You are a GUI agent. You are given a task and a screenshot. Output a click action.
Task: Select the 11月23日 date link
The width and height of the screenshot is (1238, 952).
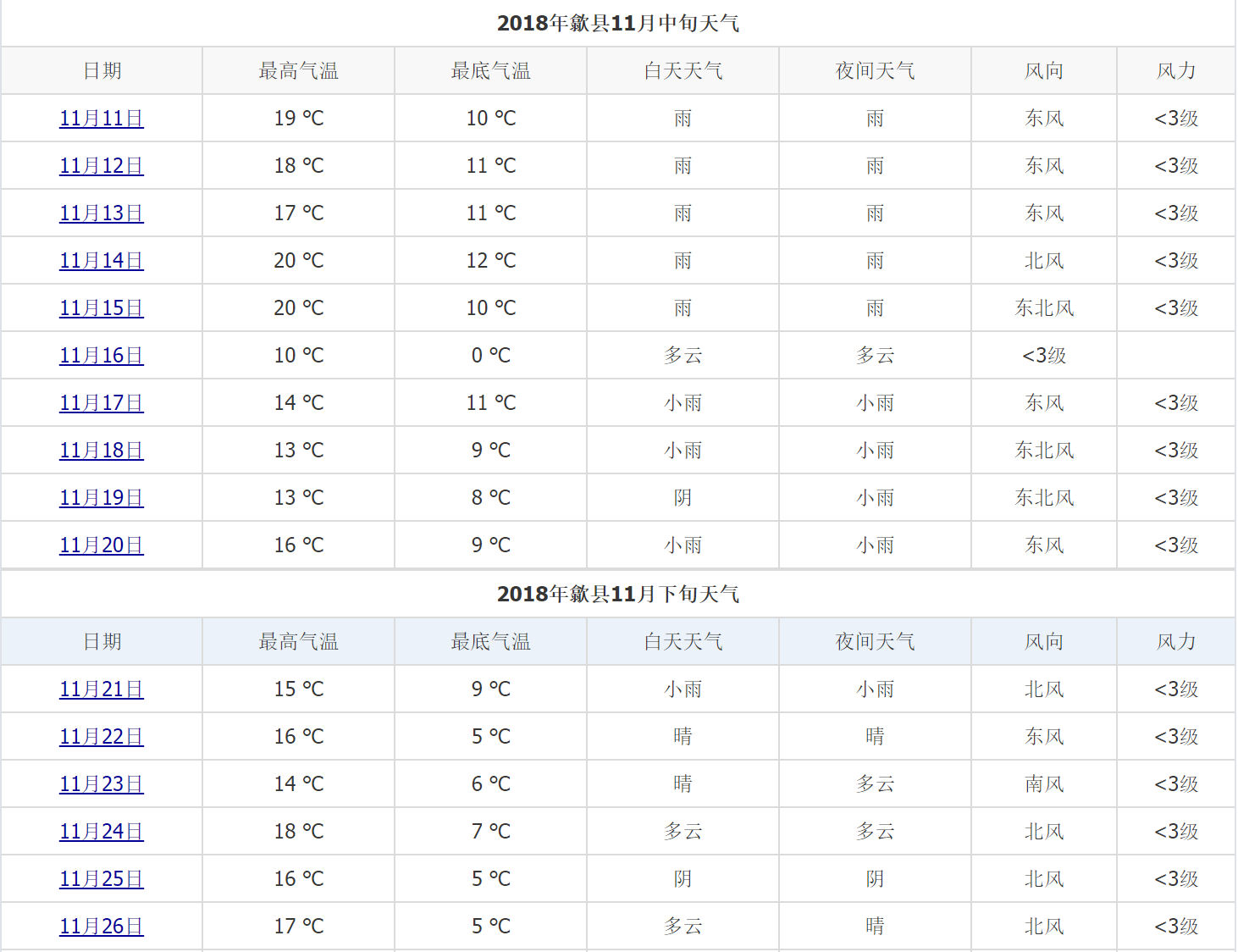(x=102, y=784)
